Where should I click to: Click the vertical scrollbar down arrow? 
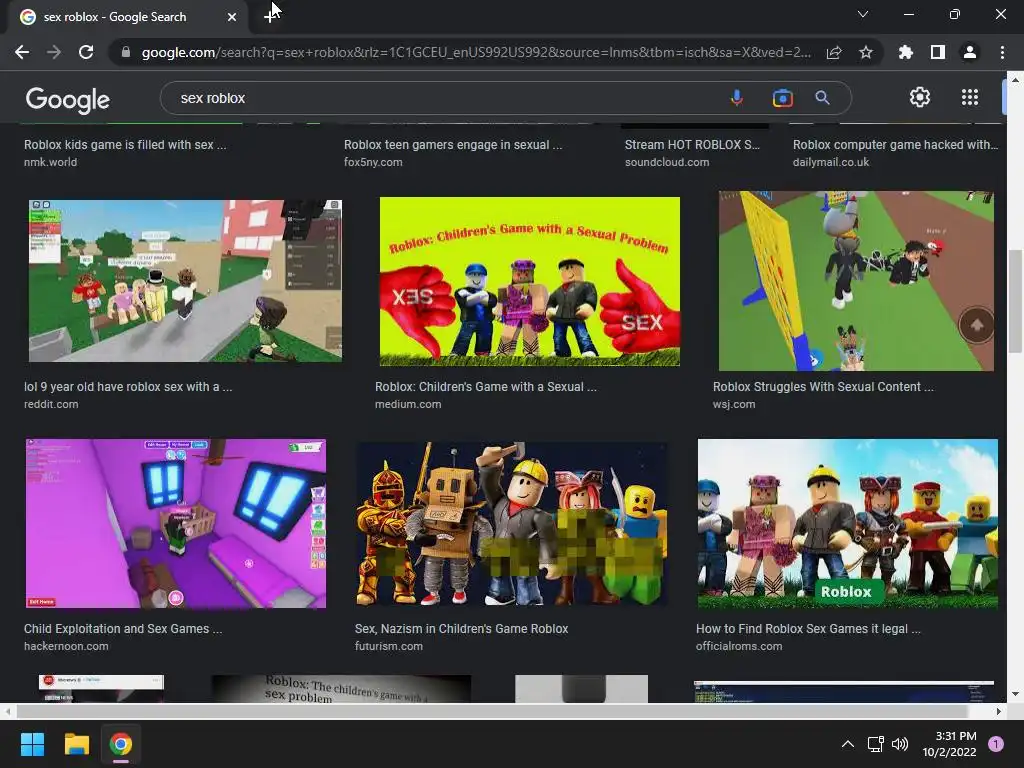[1015, 694]
